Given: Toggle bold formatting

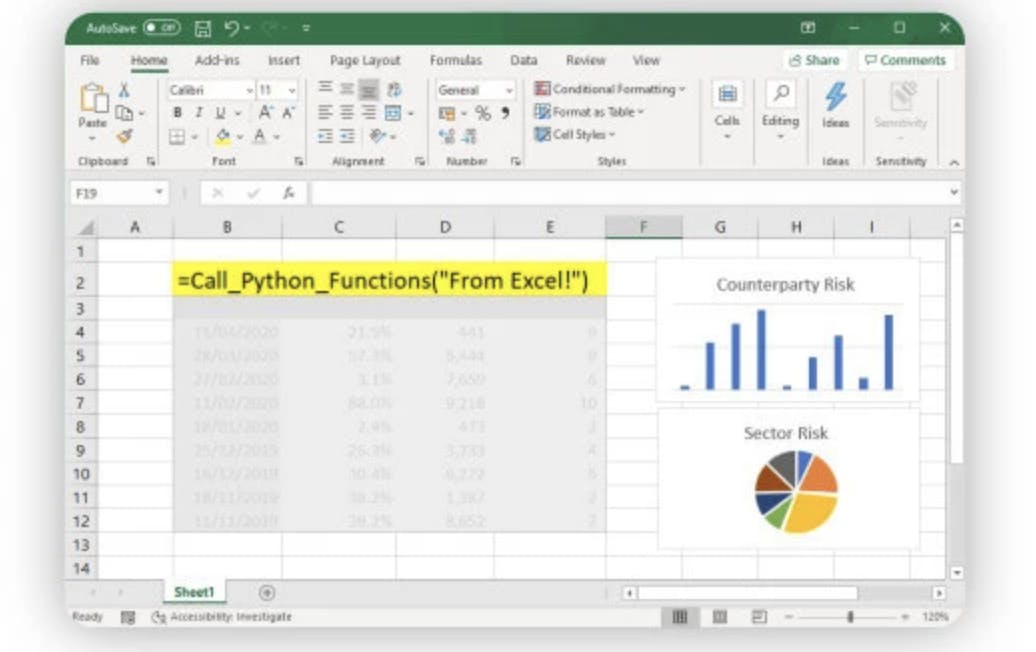Looking at the screenshot, I should pyautogui.click(x=179, y=112).
